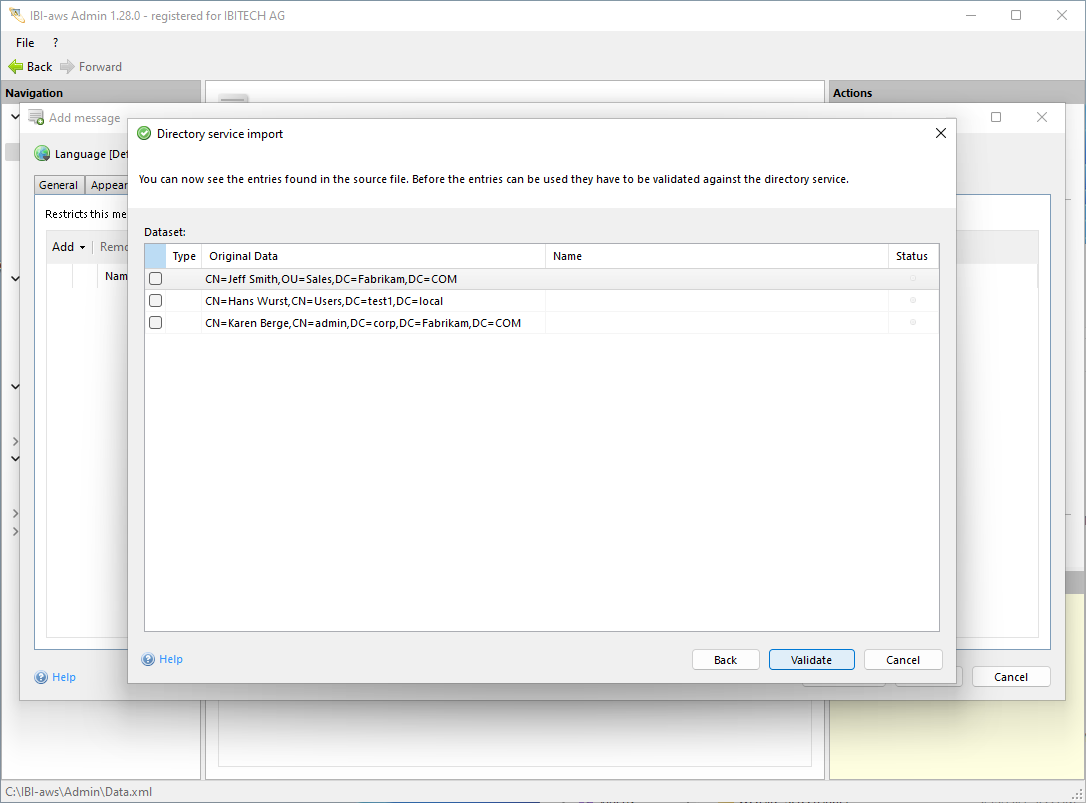Tick the Karen Berge entry checkbox

(x=155, y=323)
